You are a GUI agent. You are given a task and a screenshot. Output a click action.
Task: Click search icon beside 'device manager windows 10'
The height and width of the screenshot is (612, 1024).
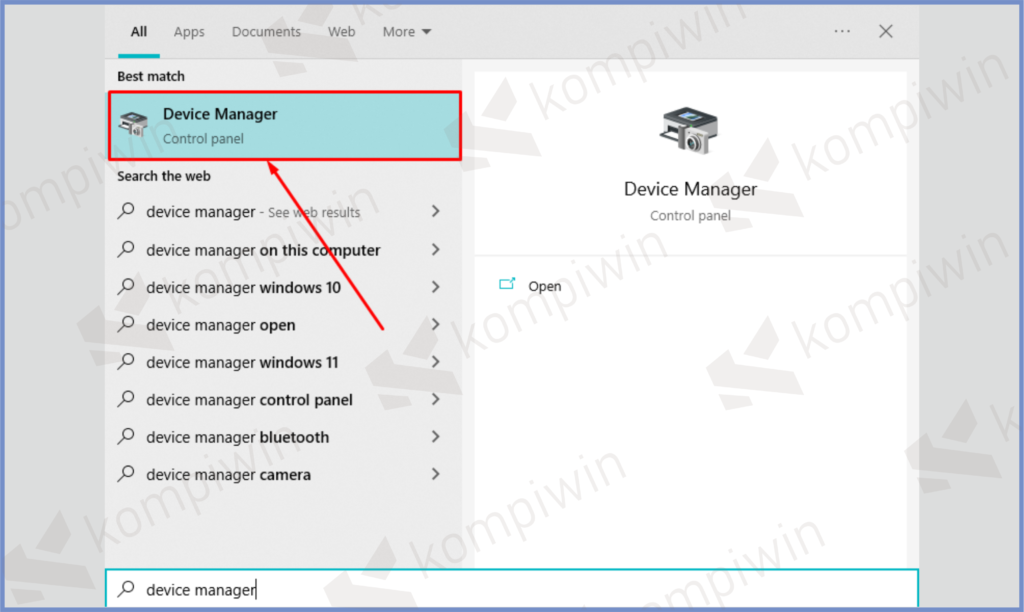pyautogui.click(x=126, y=287)
